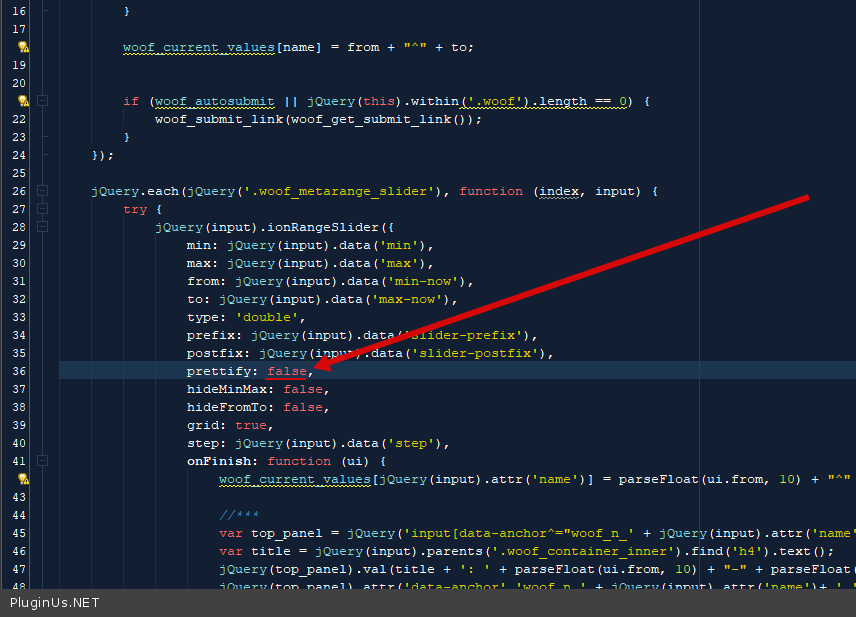The width and height of the screenshot is (856, 617).
Task: Click the PluginUs.NET watermark text
Action: (55, 603)
